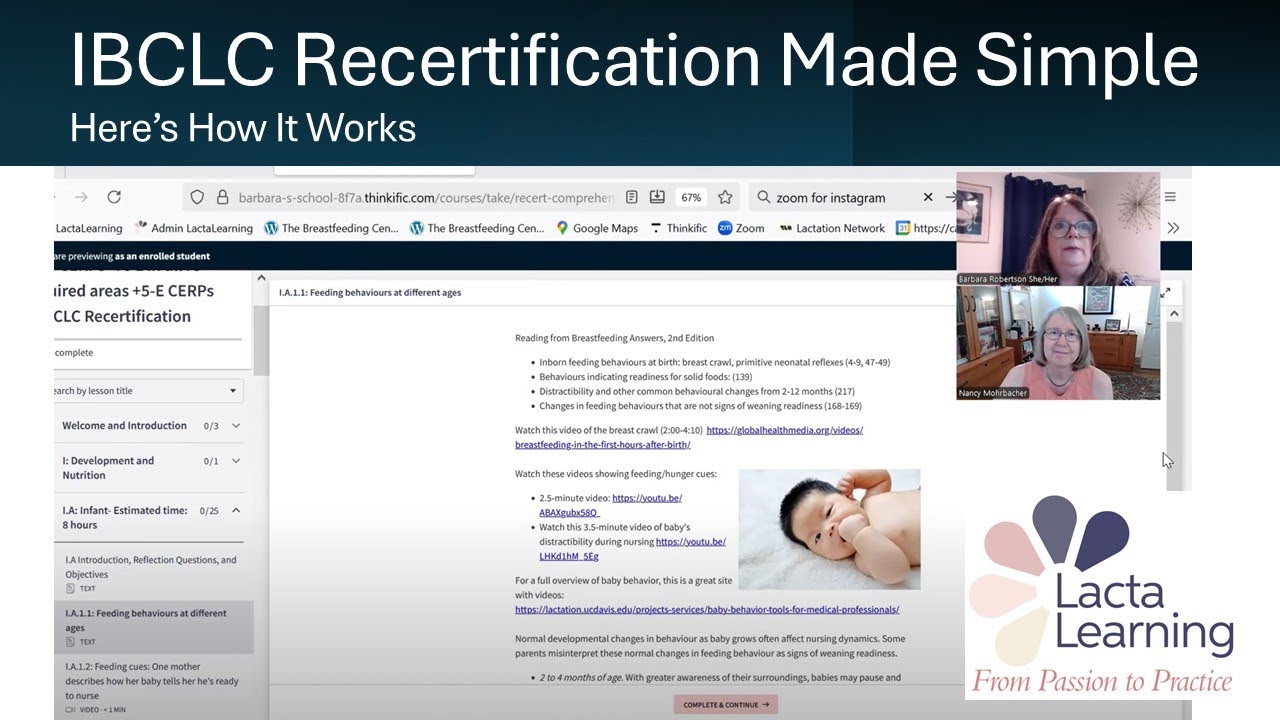This screenshot has height=720, width=1280.
Task: Open the Zoom bookmark
Action: 741,228
